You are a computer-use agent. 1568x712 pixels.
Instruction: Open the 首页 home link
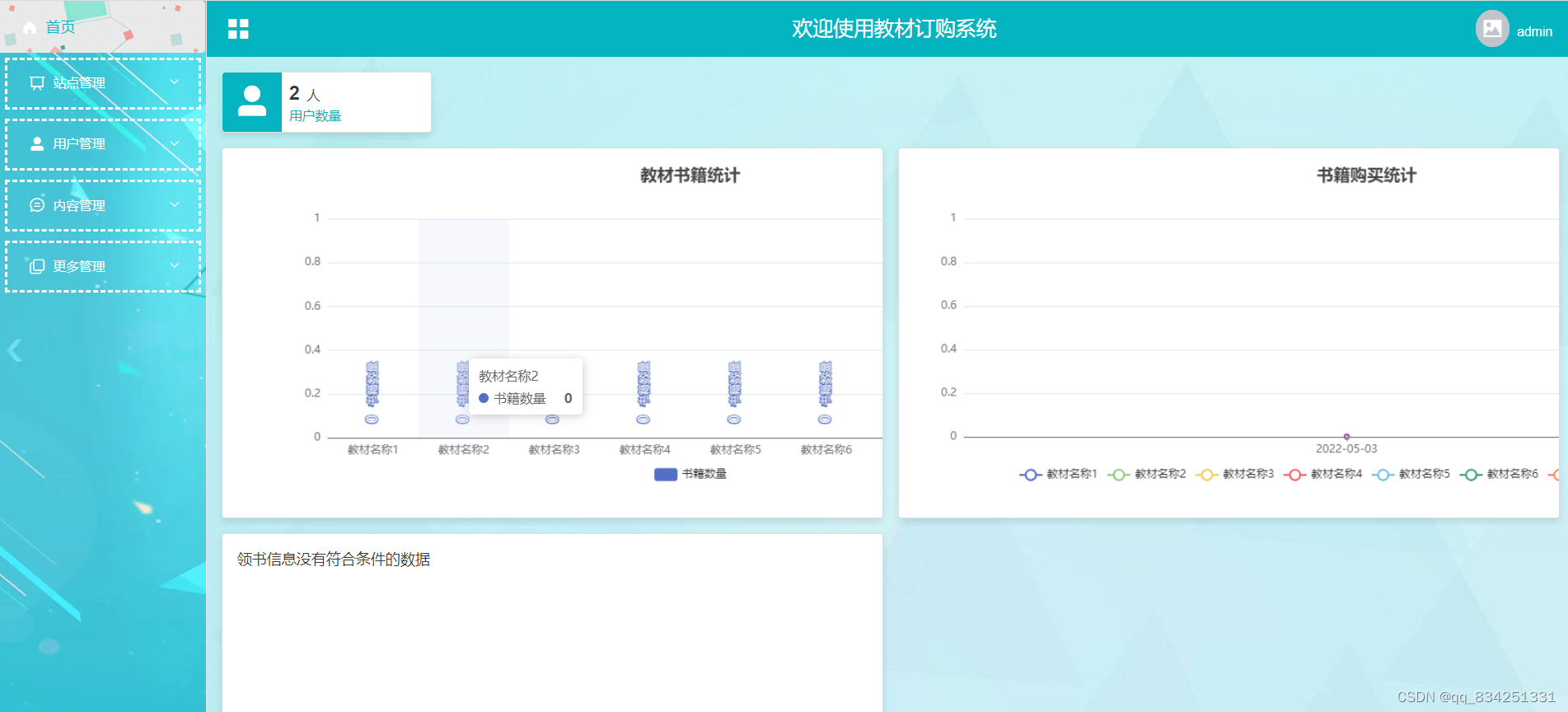tap(60, 27)
